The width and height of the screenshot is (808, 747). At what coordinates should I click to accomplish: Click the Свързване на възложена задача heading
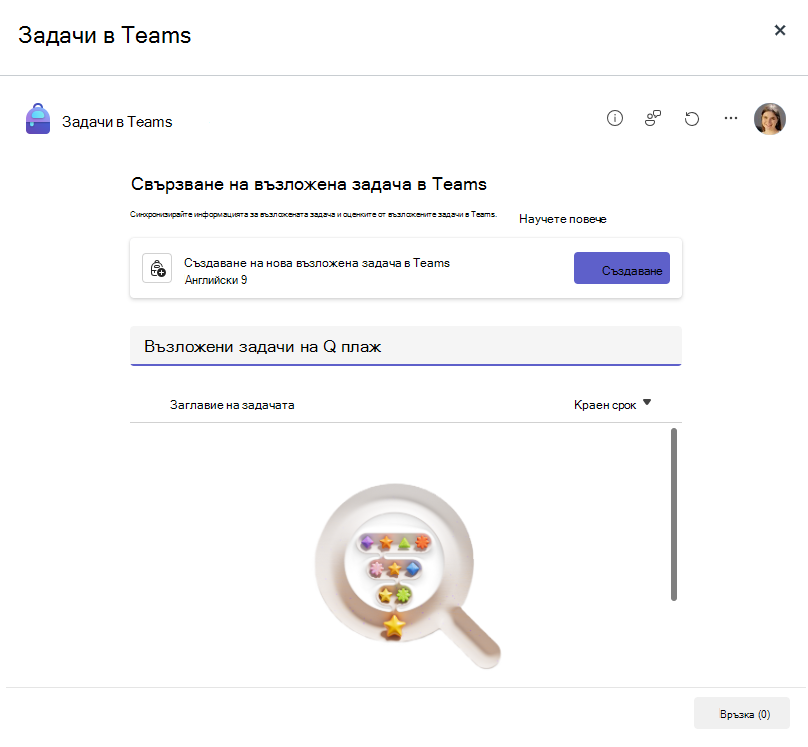(x=309, y=184)
